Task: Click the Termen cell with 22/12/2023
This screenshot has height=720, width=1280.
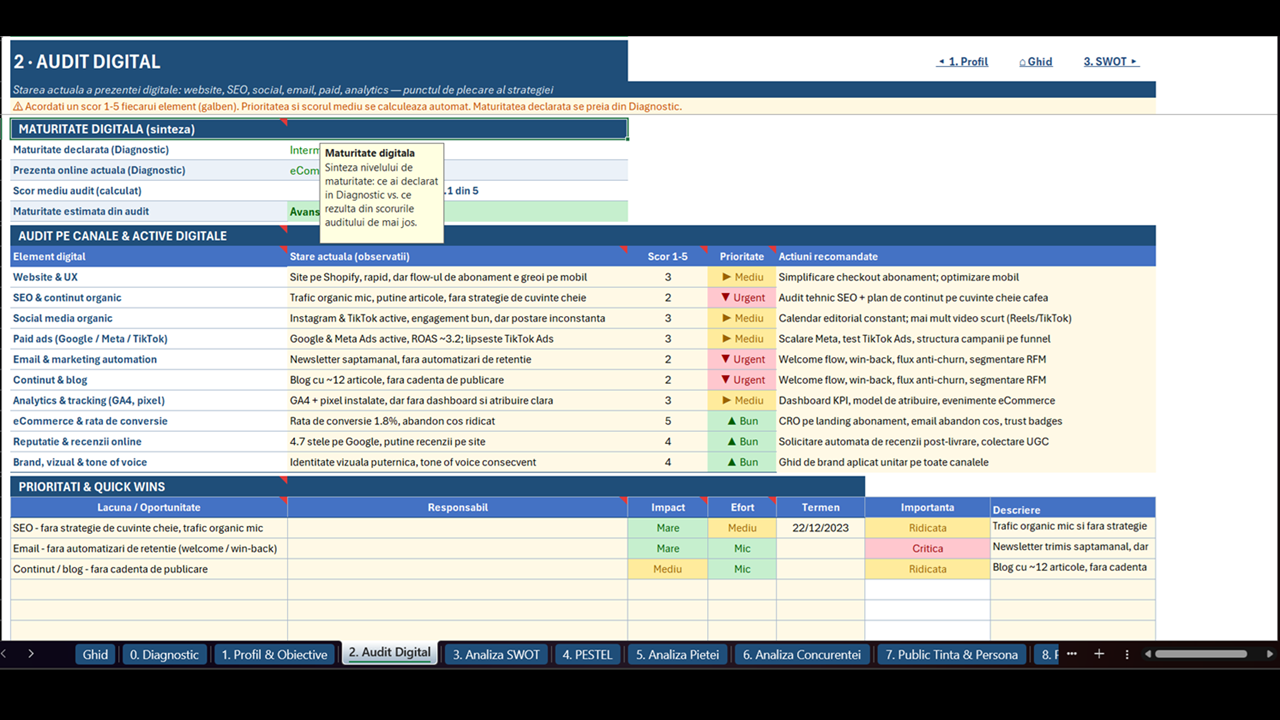Action: pyautogui.click(x=820, y=528)
